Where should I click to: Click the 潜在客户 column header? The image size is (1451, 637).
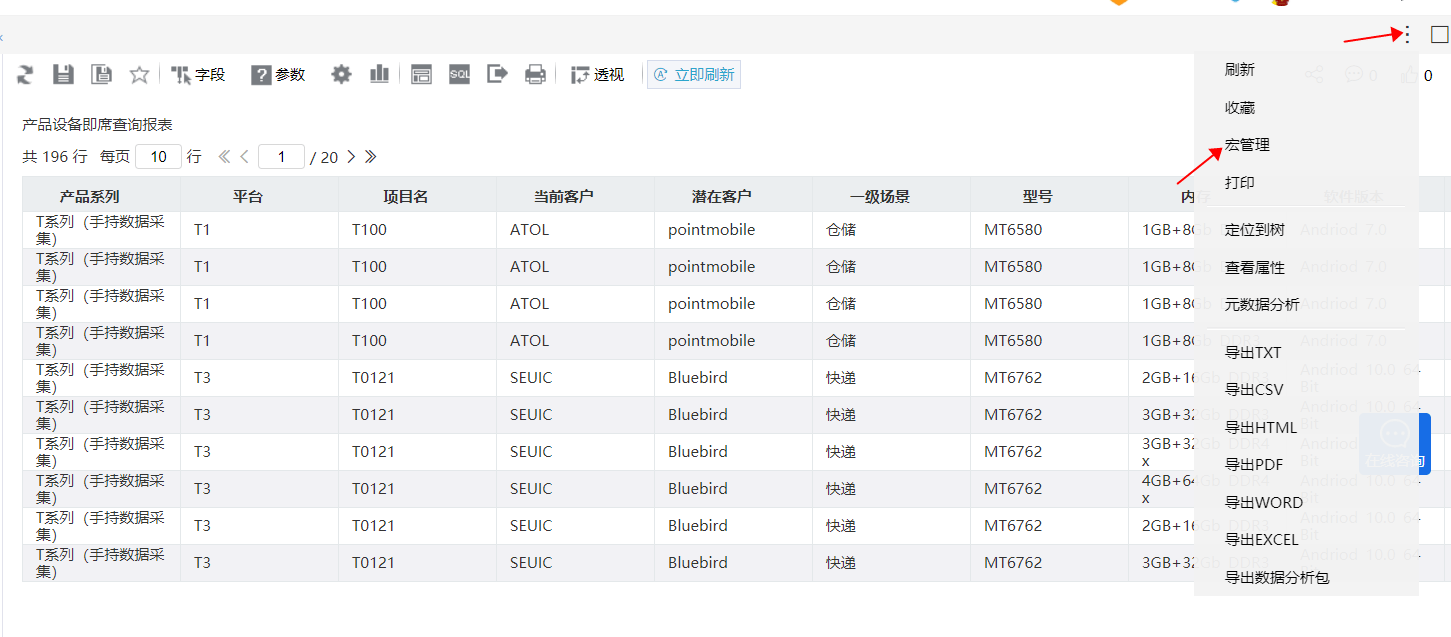[x=733, y=196]
